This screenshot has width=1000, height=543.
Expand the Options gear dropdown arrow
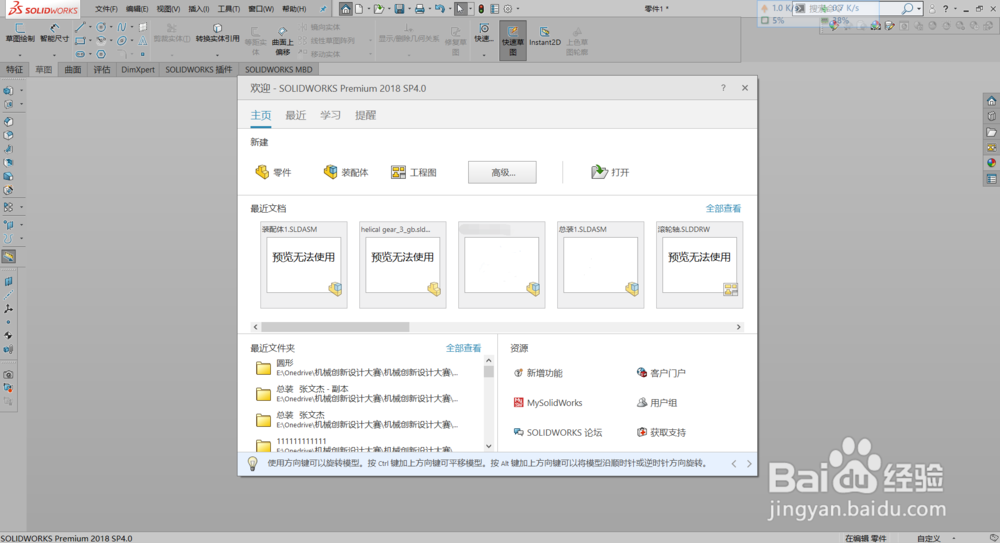click(x=517, y=9)
